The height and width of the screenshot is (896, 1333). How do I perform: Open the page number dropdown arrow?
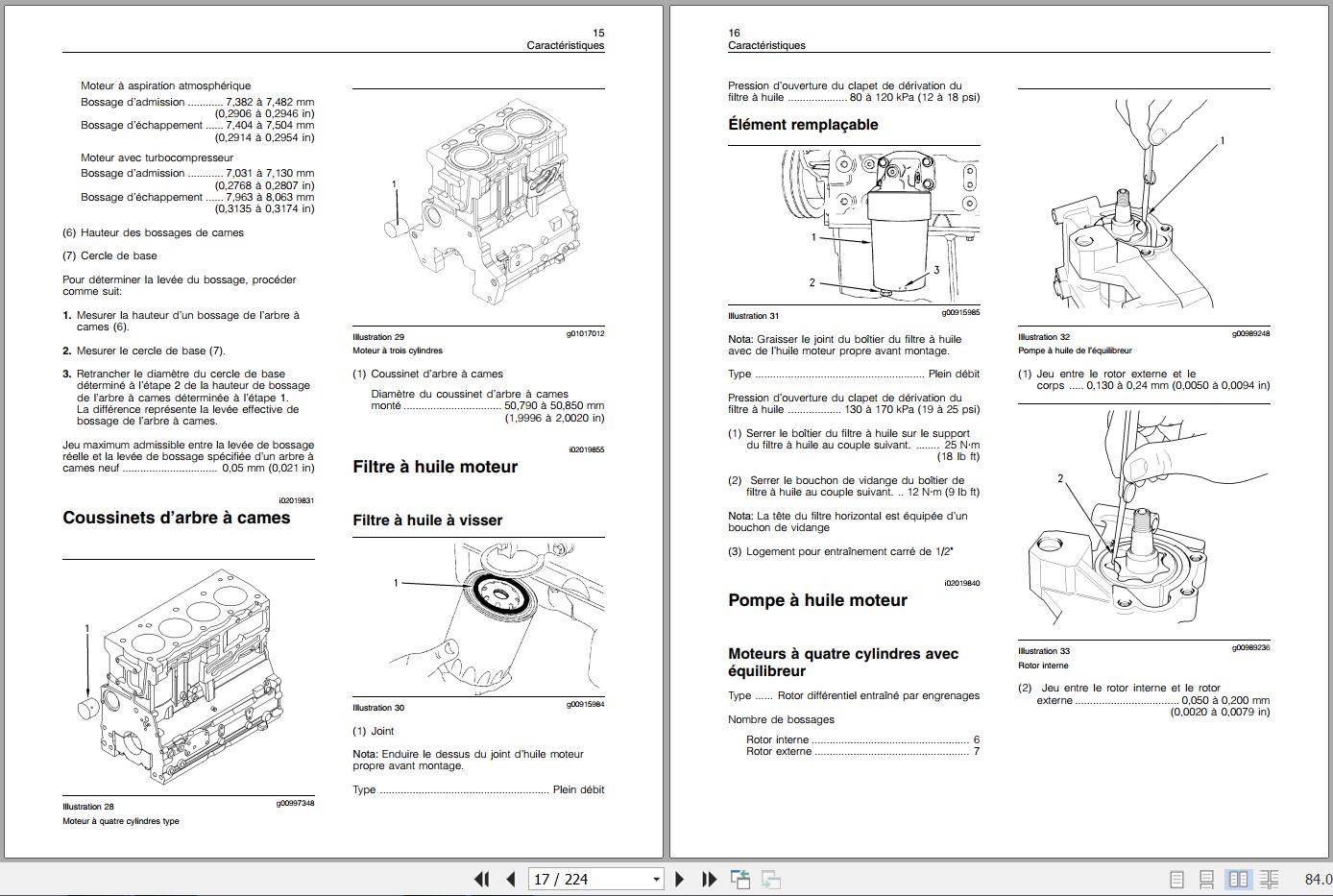click(x=657, y=879)
